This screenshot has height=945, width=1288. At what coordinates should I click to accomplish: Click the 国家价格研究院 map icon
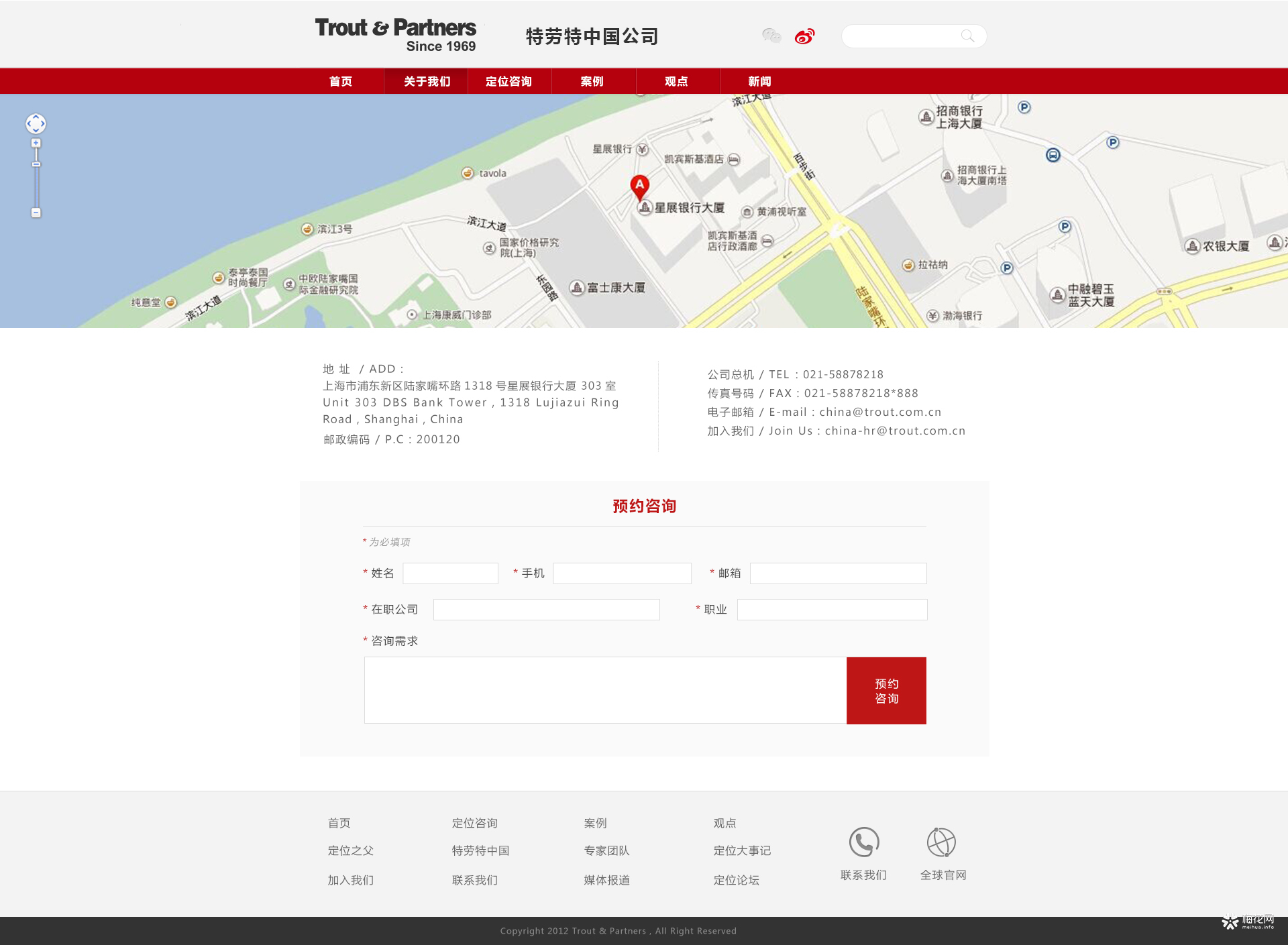click(x=490, y=248)
